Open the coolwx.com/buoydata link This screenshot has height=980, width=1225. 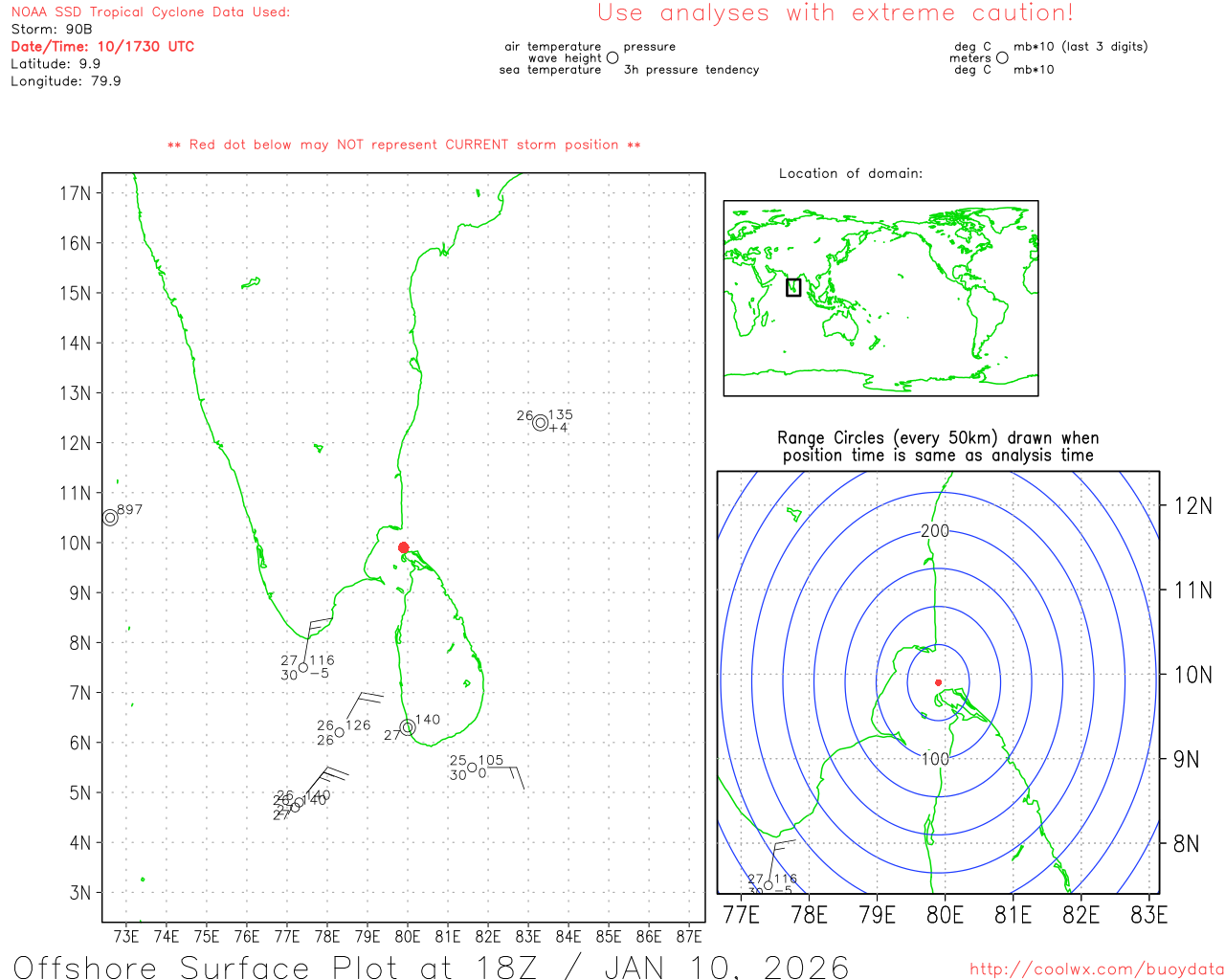[x=1097, y=969]
